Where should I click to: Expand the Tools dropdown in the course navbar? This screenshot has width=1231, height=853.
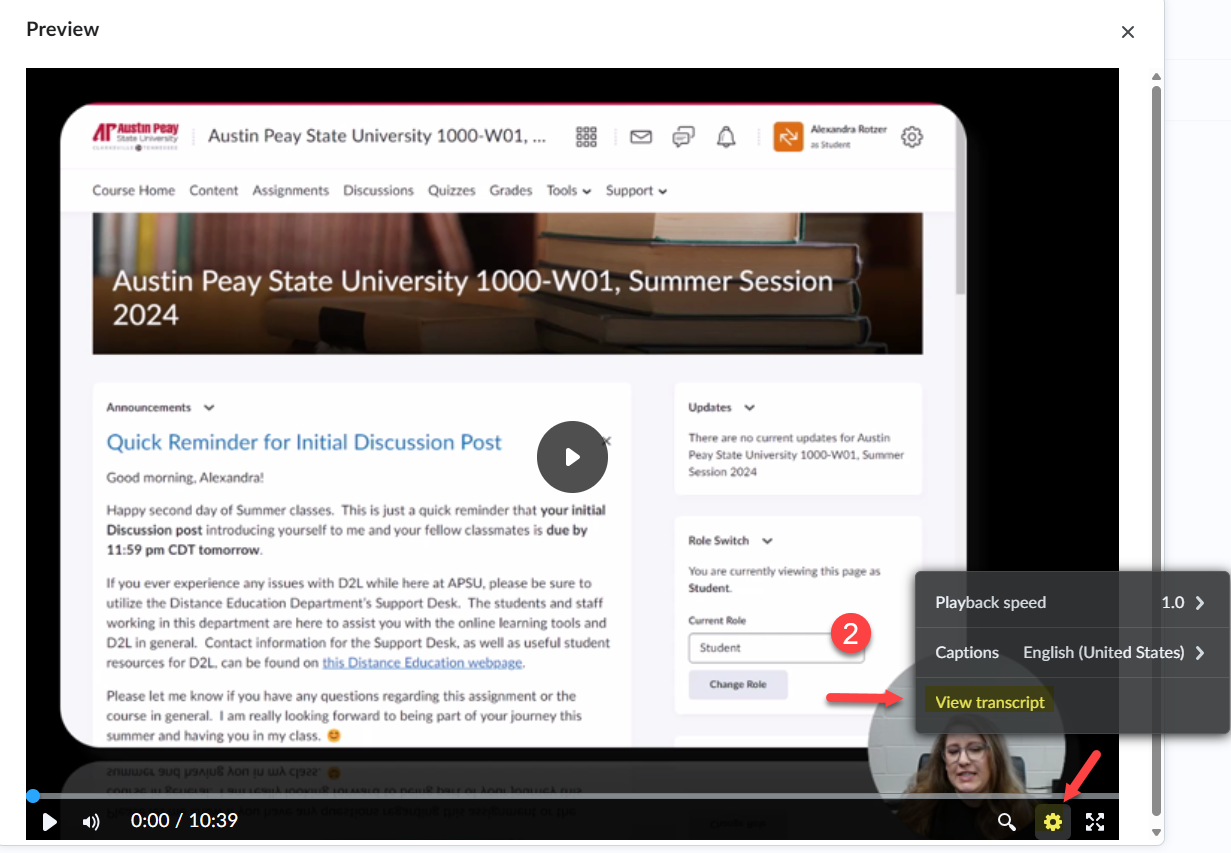coord(568,190)
